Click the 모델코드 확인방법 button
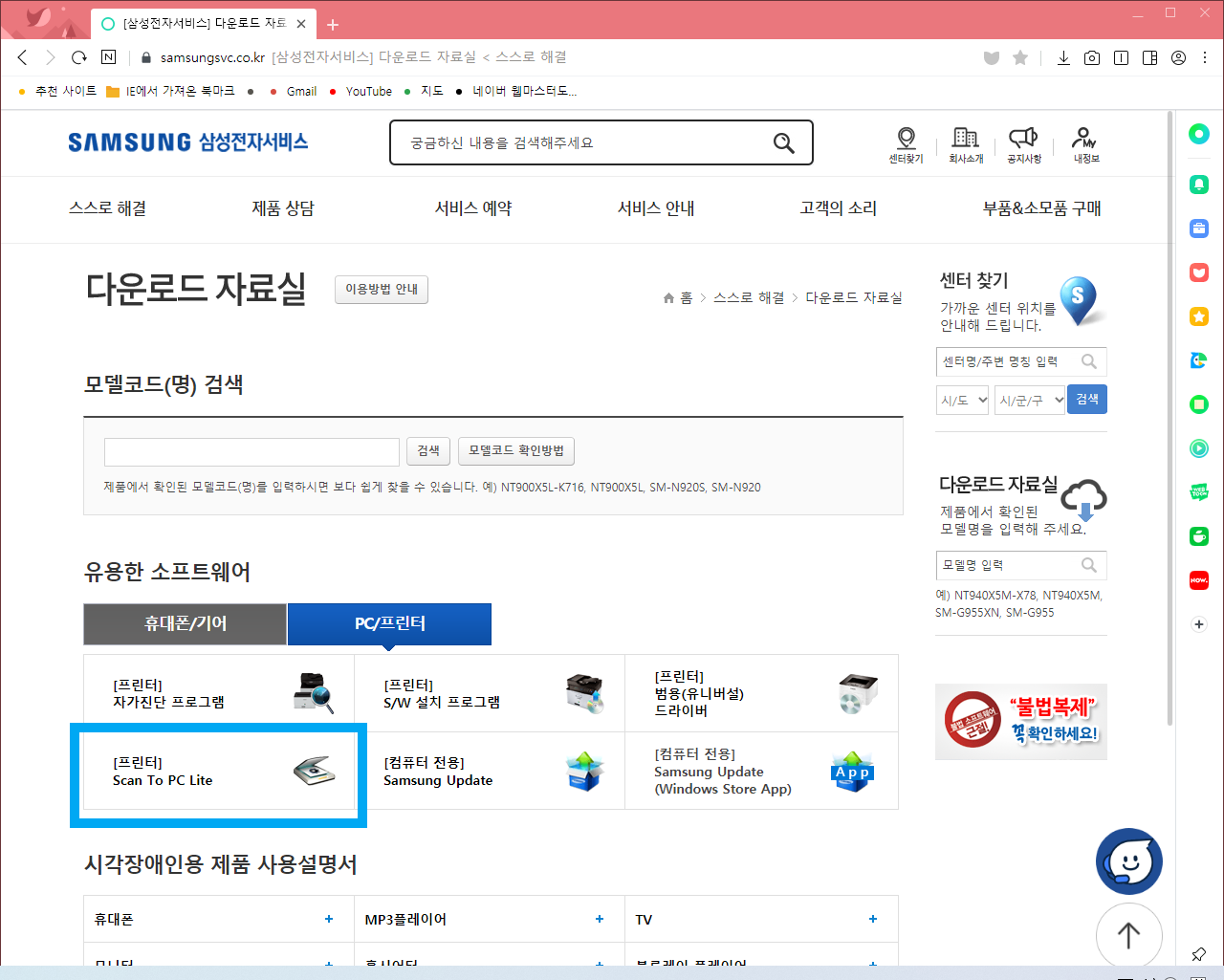Image resolution: width=1224 pixels, height=980 pixels. pyautogui.click(x=516, y=451)
